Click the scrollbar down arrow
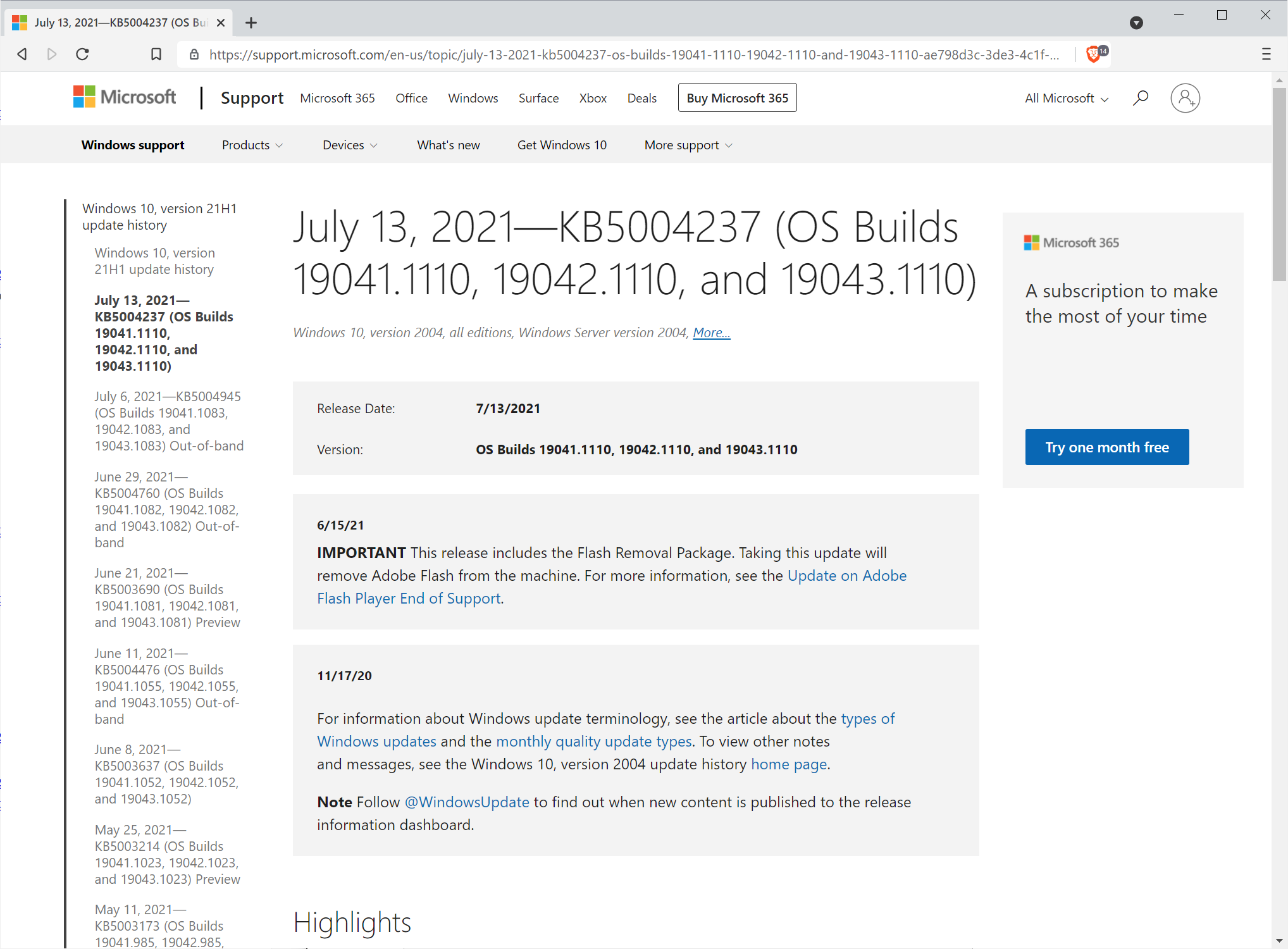Viewport: 1288px width, 949px height. (1279, 941)
